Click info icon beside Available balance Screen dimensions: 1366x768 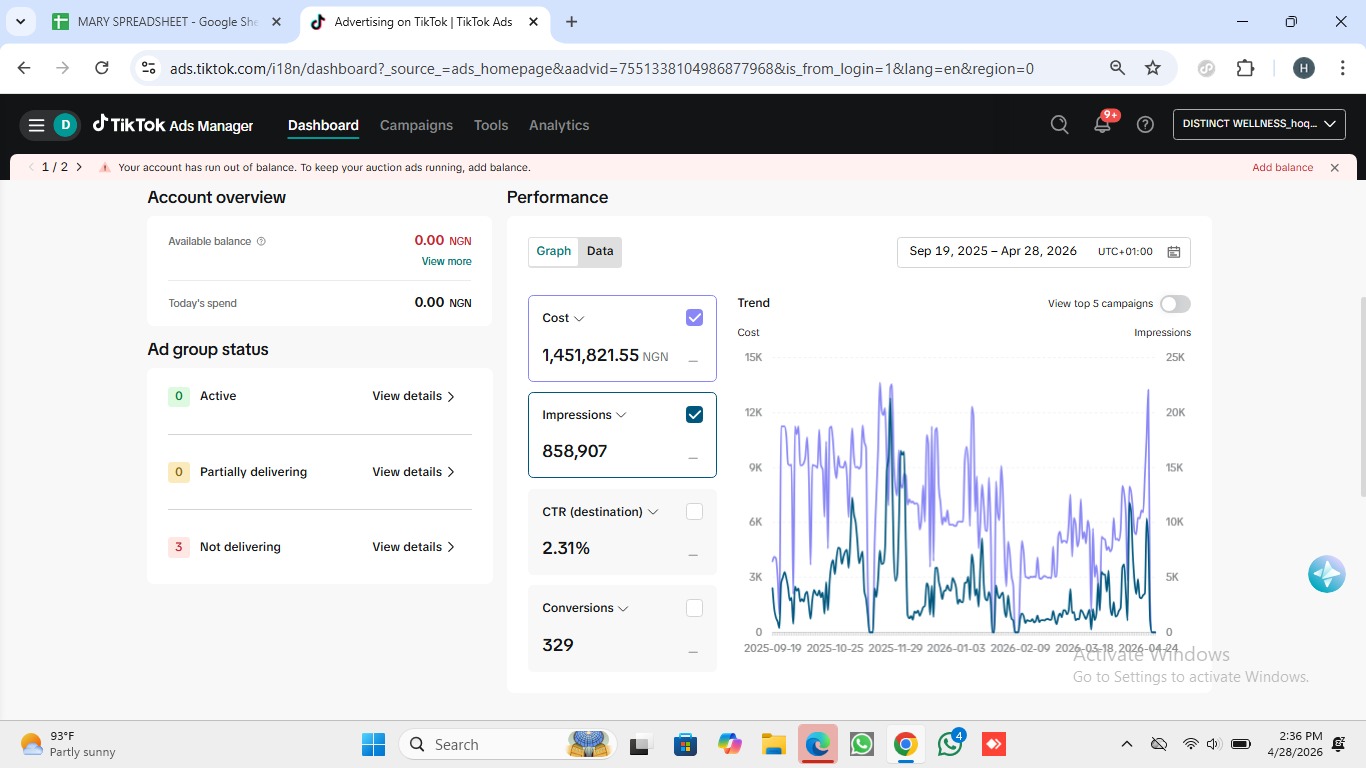261,241
